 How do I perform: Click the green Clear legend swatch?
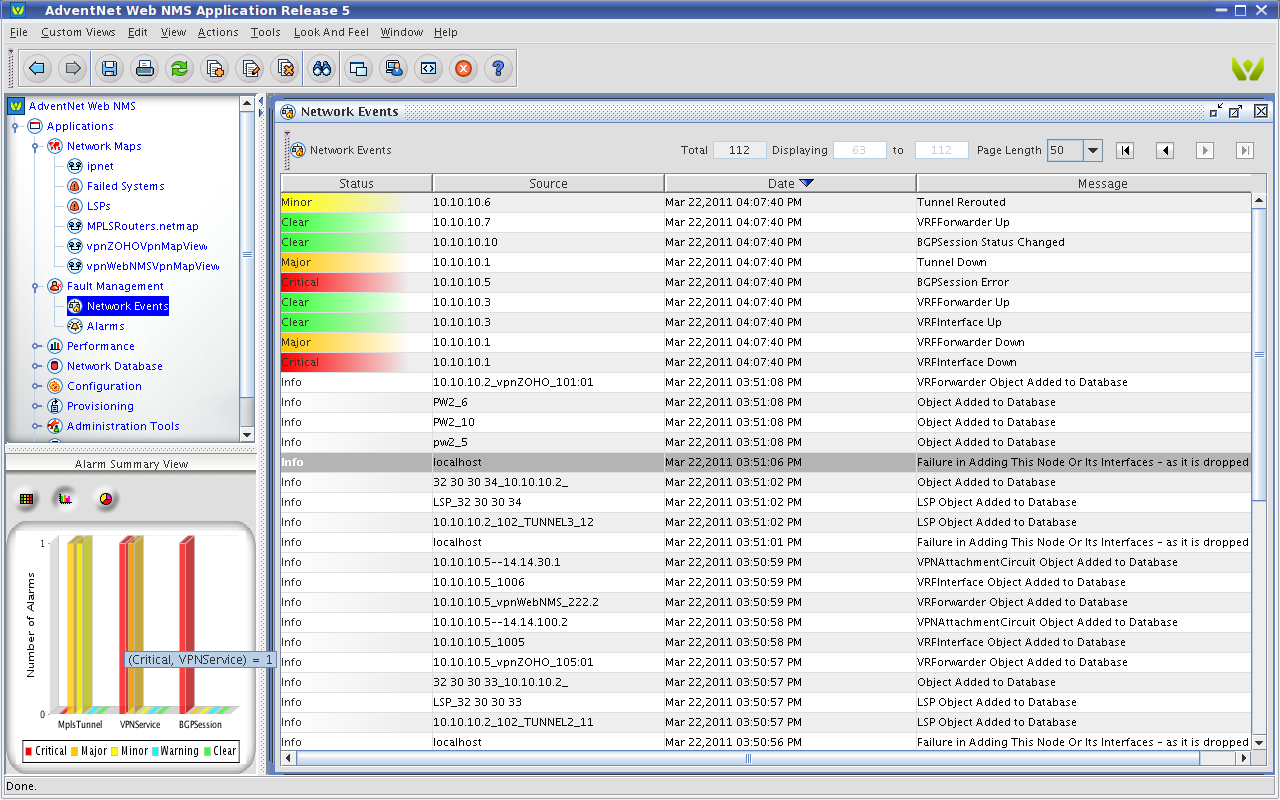click(x=208, y=751)
